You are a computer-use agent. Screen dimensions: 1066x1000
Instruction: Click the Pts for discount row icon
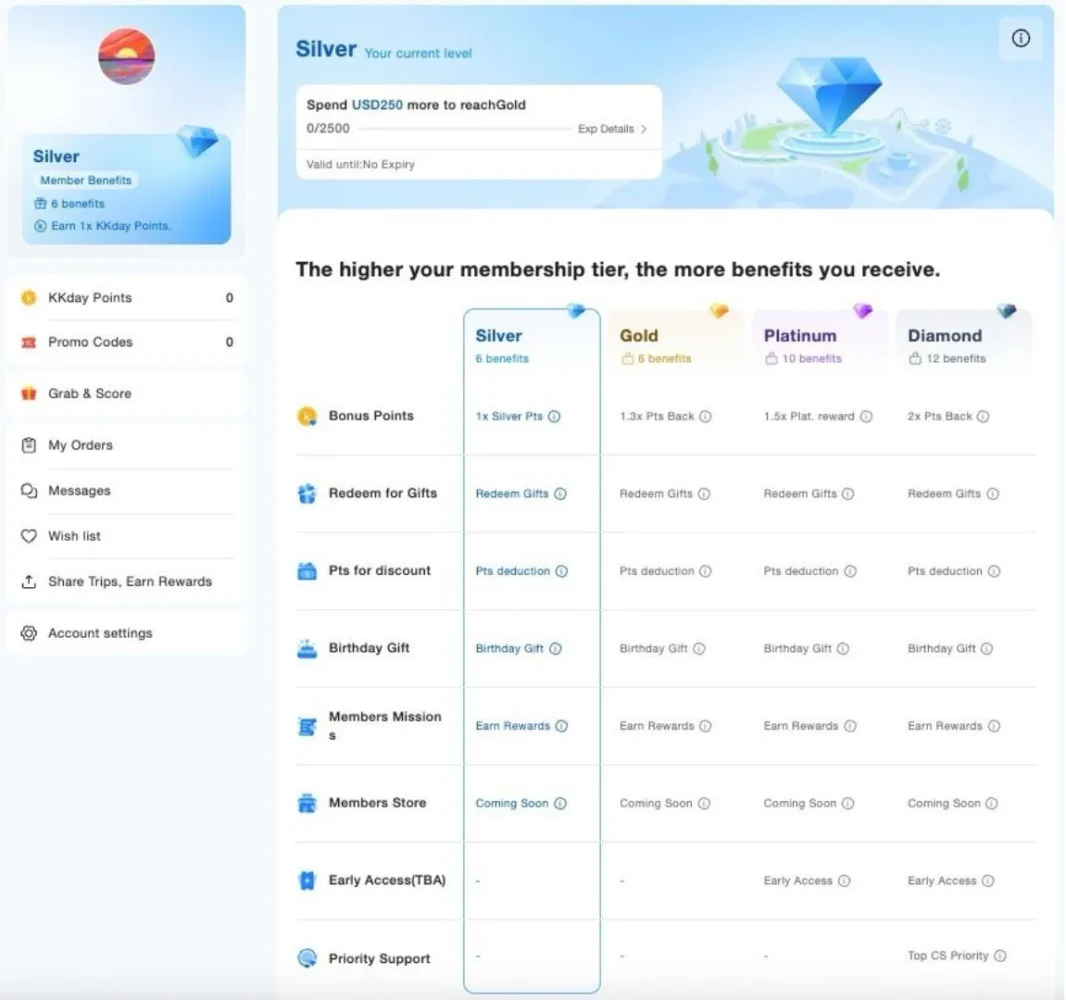(307, 571)
